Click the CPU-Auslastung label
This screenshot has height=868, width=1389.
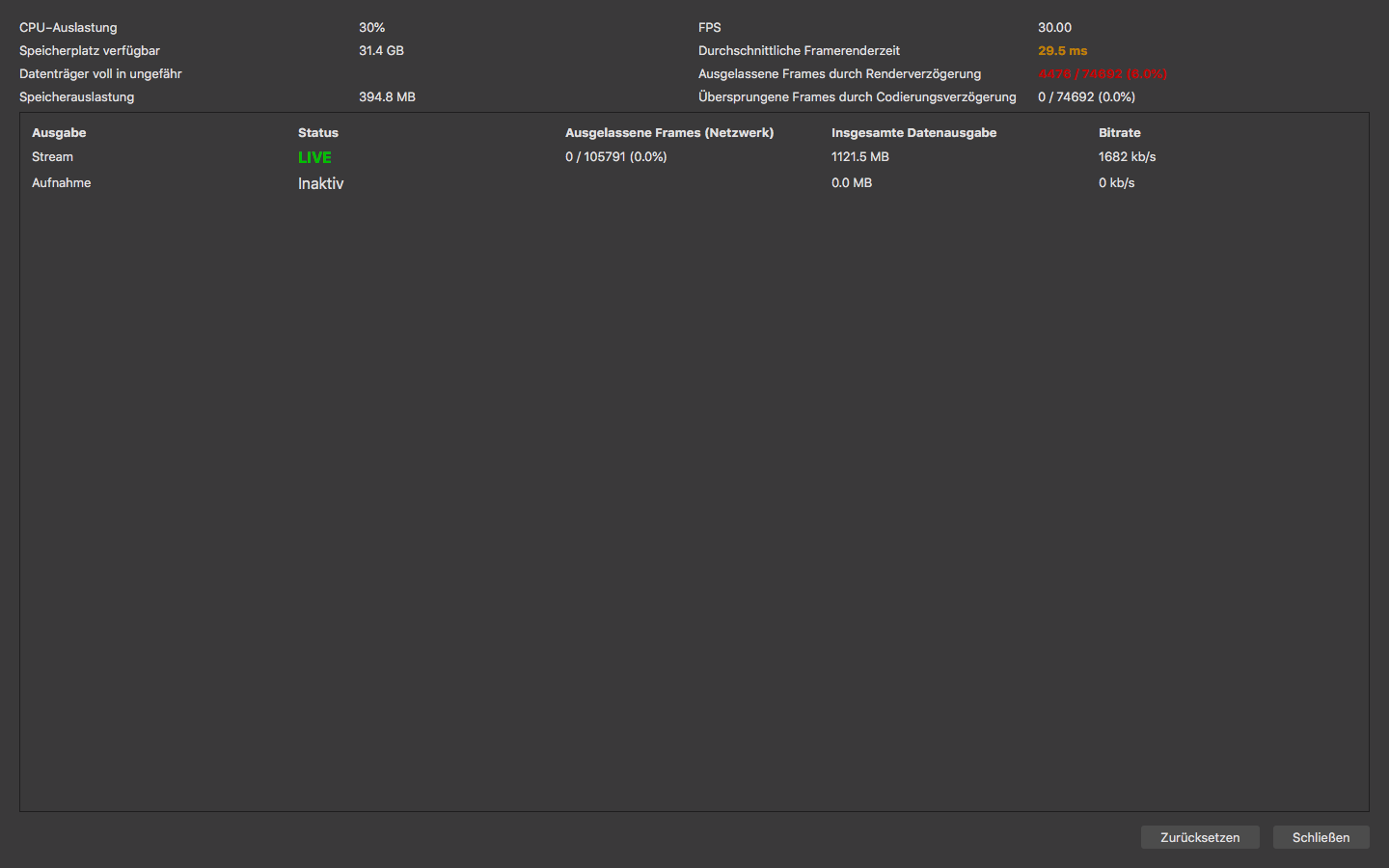click(68, 28)
